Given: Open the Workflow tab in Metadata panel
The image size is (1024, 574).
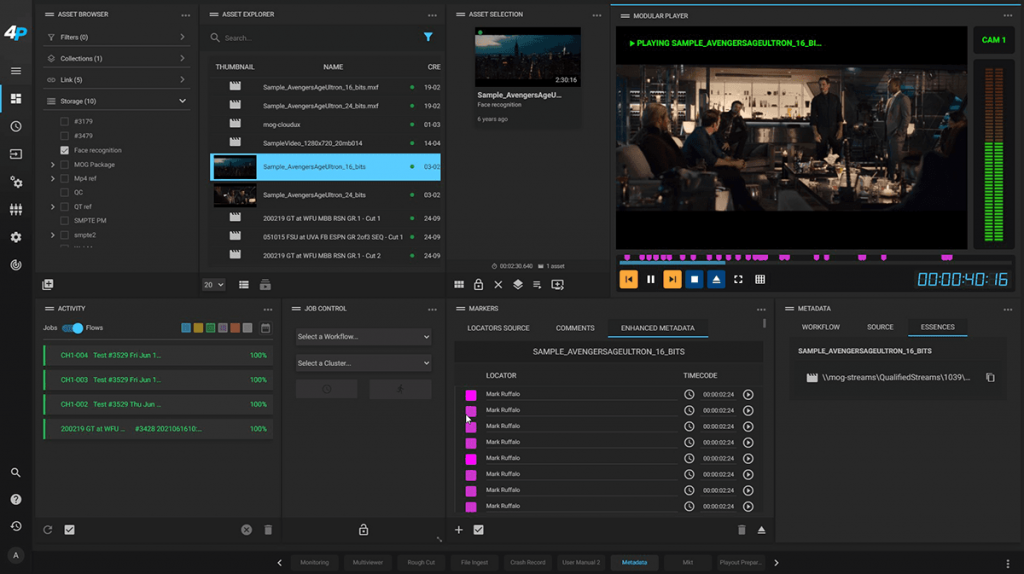Looking at the screenshot, I should [x=820, y=327].
